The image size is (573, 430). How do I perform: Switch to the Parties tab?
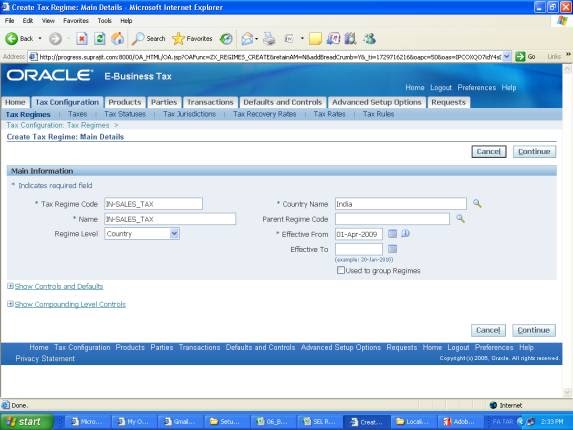pyautogui.click(x=164, y=102)
